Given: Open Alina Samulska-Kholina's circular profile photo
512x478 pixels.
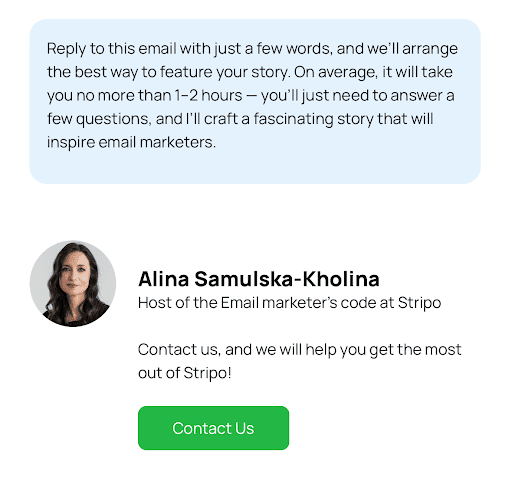Looking at the screenshot, I should (x=73, y=283).
